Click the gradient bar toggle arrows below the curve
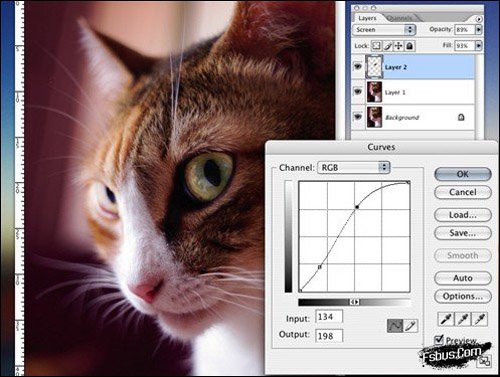 click(x=354, y=302)
